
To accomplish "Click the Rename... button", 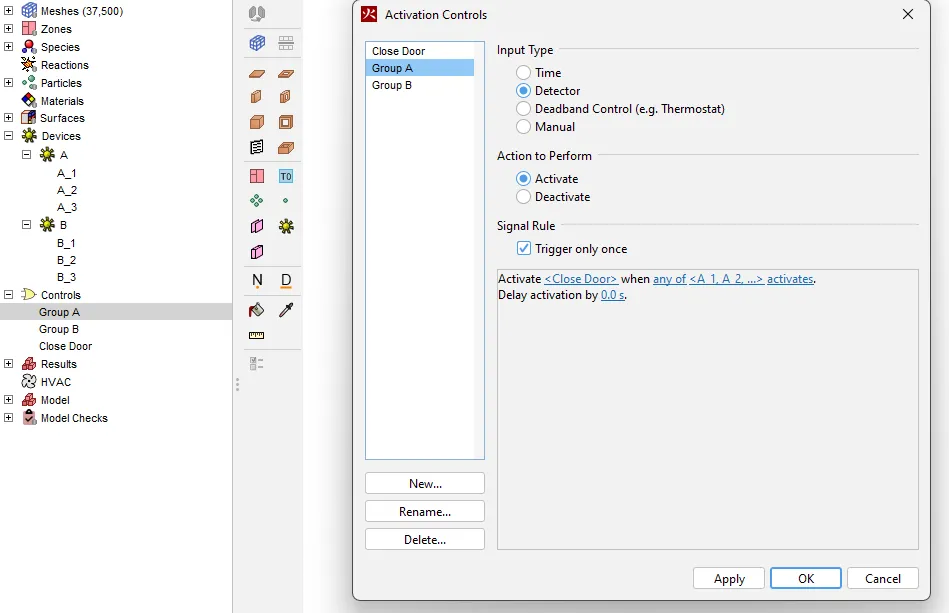I will click(x=425, y=511).
